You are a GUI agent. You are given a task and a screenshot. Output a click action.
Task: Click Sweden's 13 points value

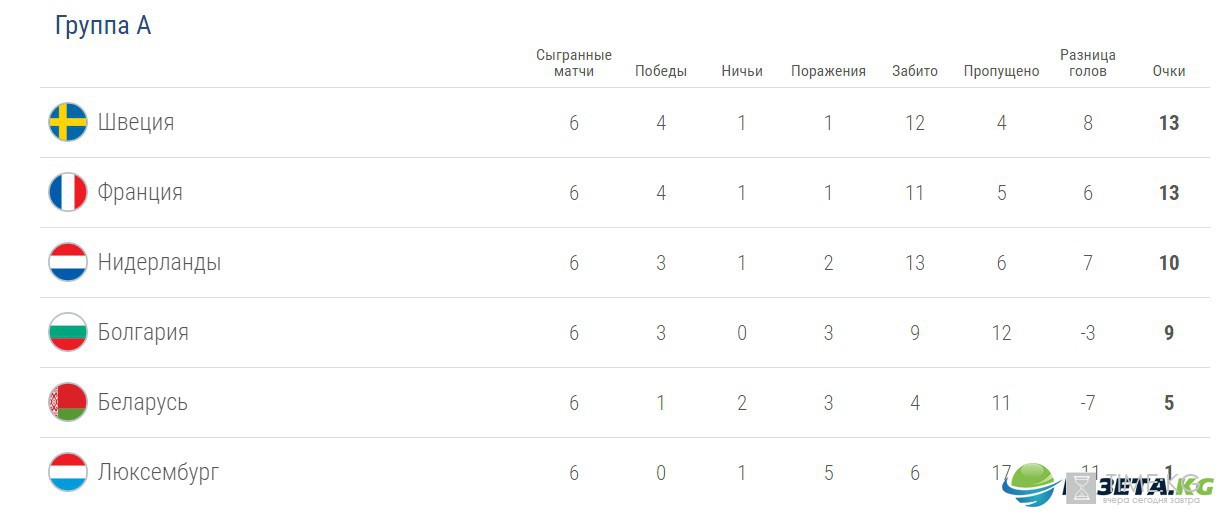(x=1169, y=123)
